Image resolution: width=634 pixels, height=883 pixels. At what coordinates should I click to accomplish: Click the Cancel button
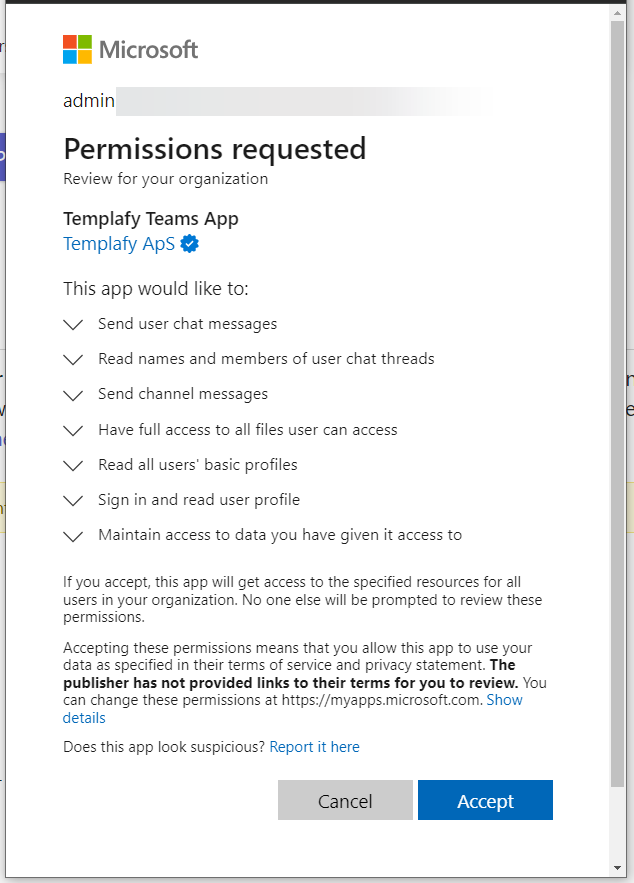coord(345,800)
